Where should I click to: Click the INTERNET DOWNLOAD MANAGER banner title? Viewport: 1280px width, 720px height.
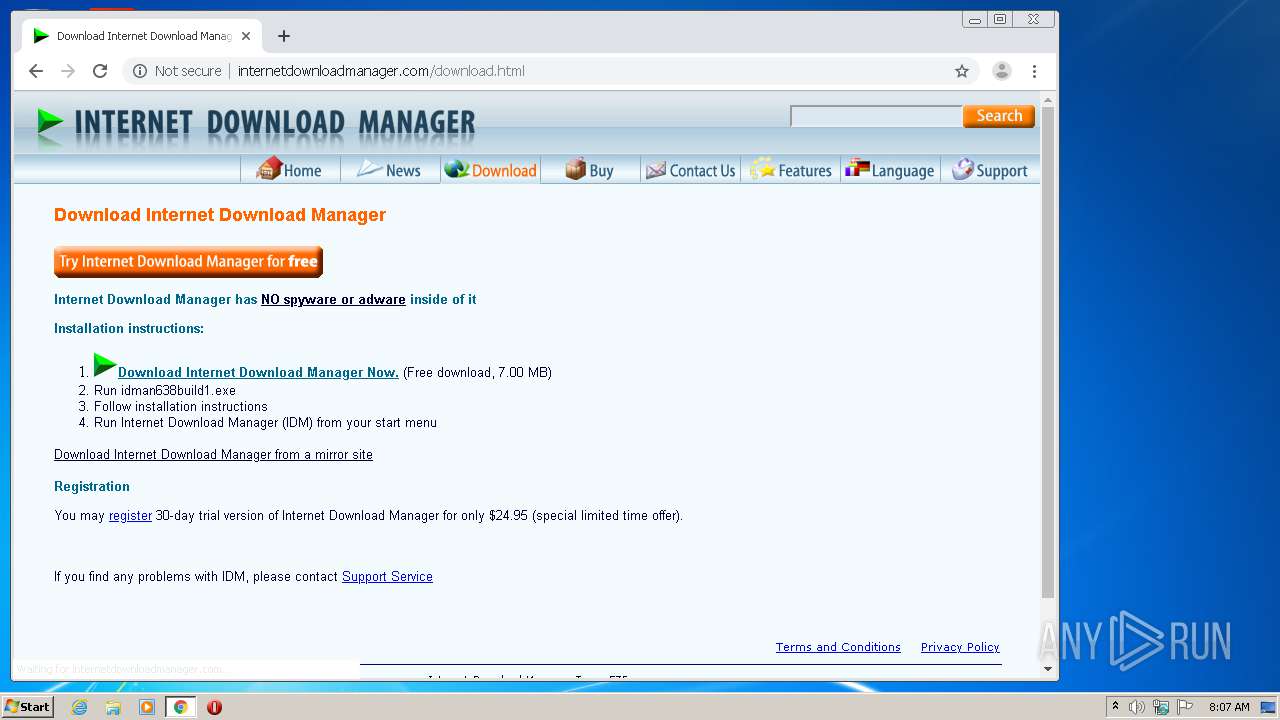tap(275, 123)
